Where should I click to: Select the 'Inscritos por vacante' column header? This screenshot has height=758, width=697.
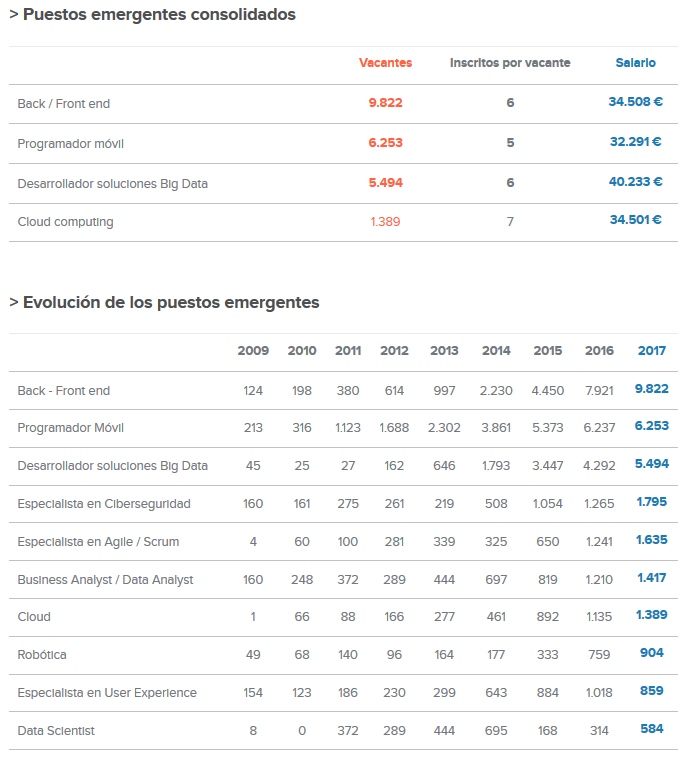pos(510,63)
